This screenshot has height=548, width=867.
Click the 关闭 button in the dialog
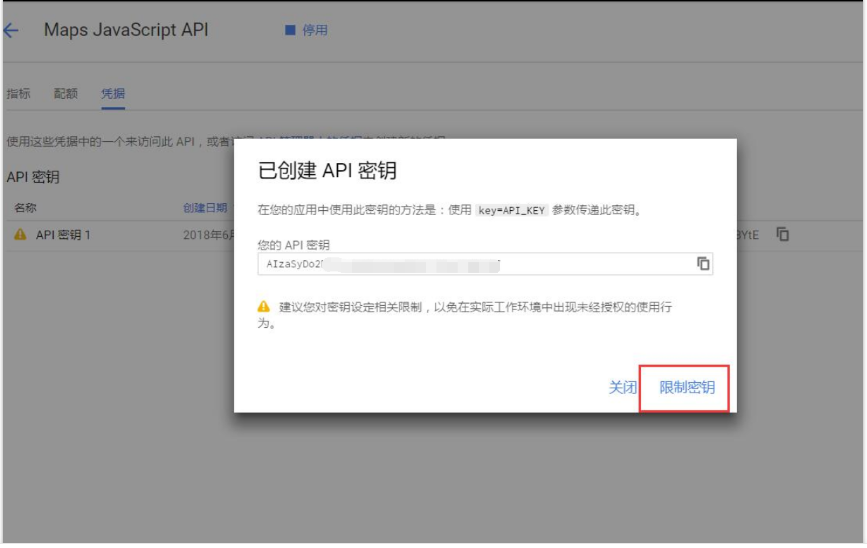pyautogui.click(x=623, y=388)
